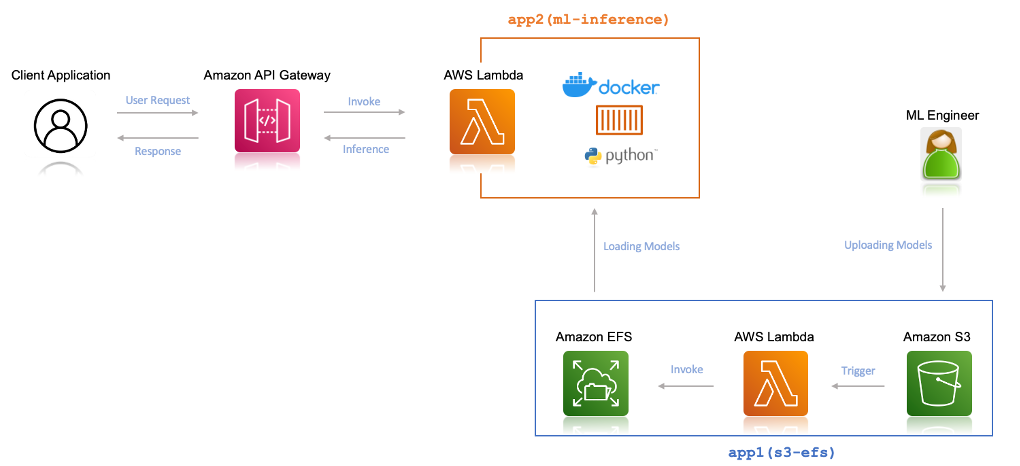The height and width of the screenshot is (466, 1020).
Task: Click the Amazon EFS text label
Action: 594,336
